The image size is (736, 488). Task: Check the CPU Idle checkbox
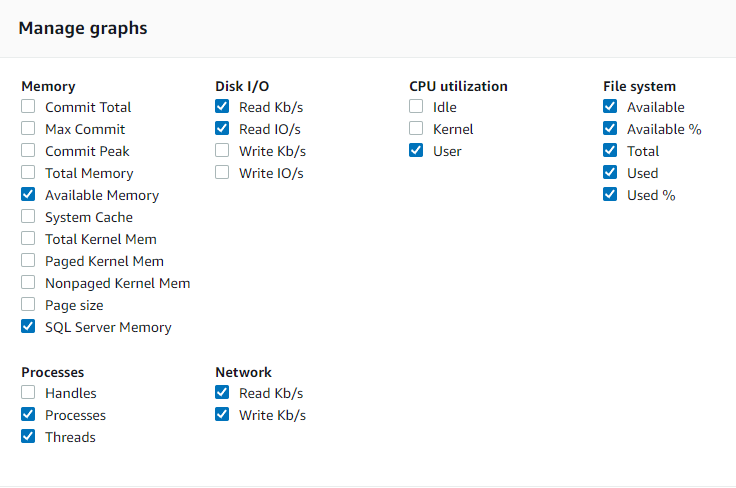pyautogui.click(x=417, y=107)
